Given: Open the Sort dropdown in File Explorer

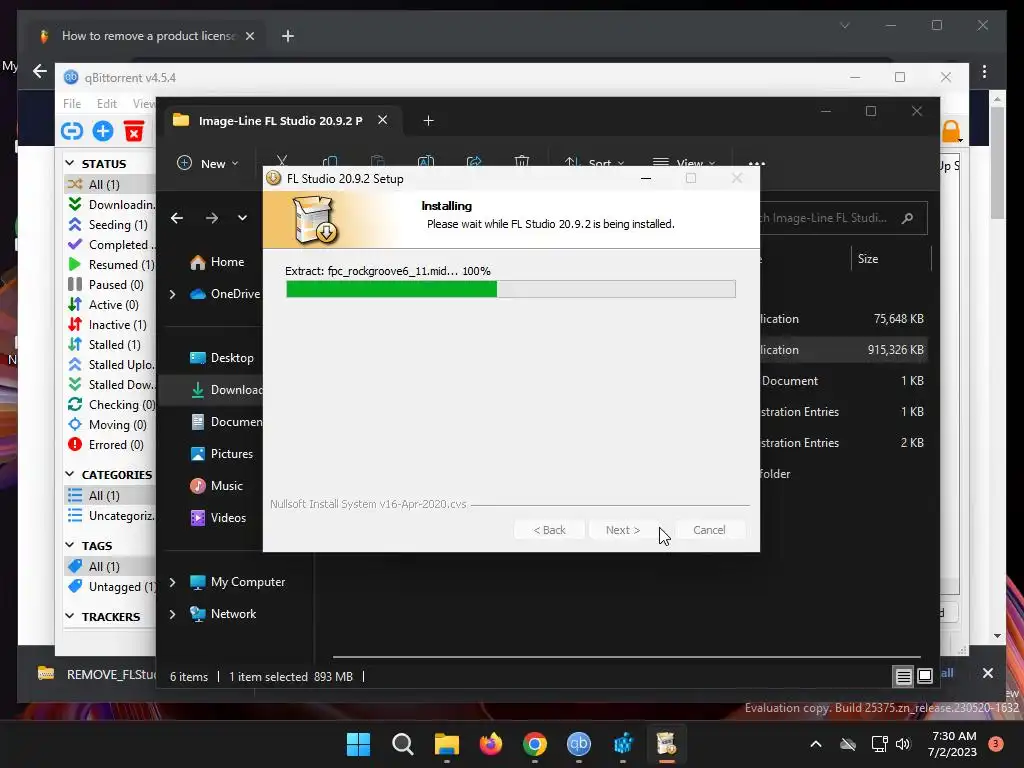Looking at the screenshot, I should coord(594,163).
